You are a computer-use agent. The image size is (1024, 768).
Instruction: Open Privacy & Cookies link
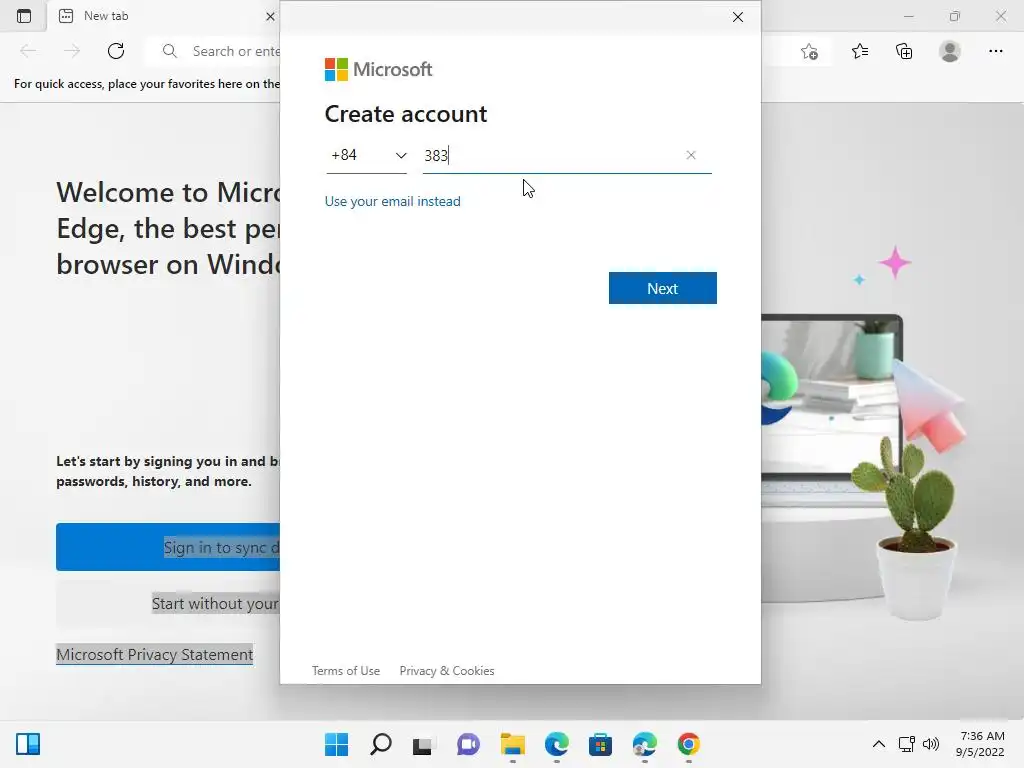tap(447, 671)
